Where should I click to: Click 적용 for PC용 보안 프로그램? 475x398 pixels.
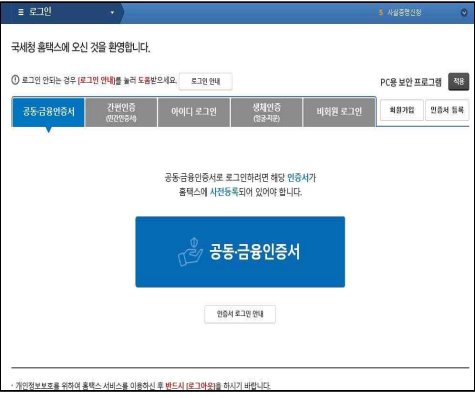tap(458, 81)
